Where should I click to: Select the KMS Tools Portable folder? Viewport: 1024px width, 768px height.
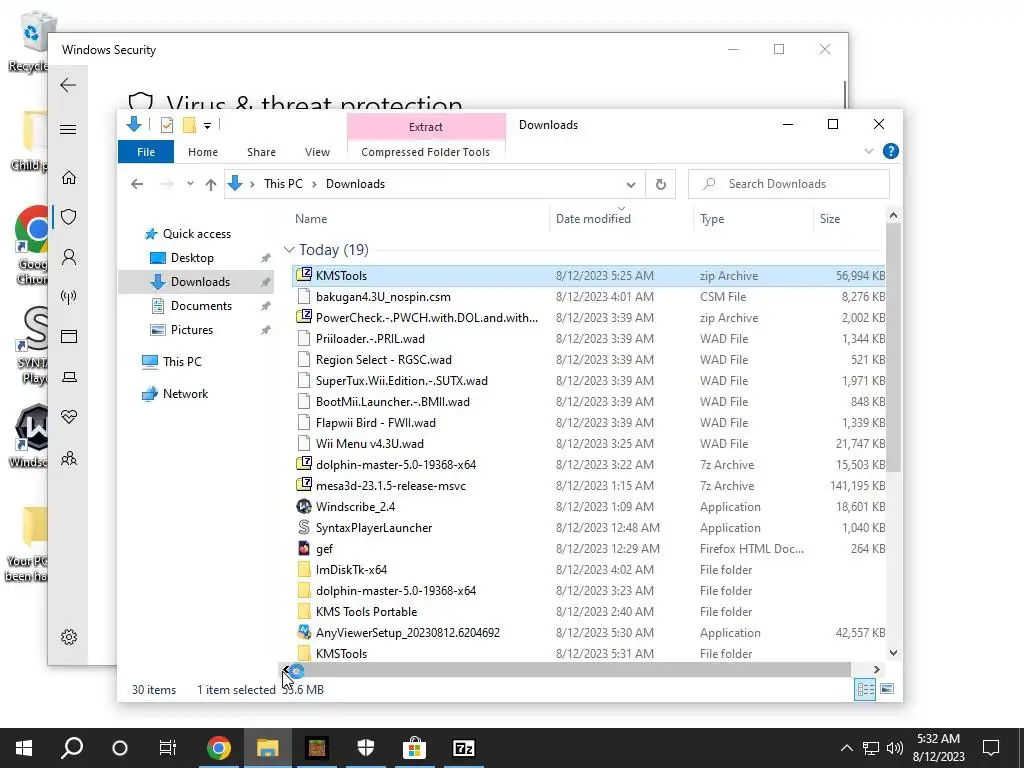click(588, 612)
